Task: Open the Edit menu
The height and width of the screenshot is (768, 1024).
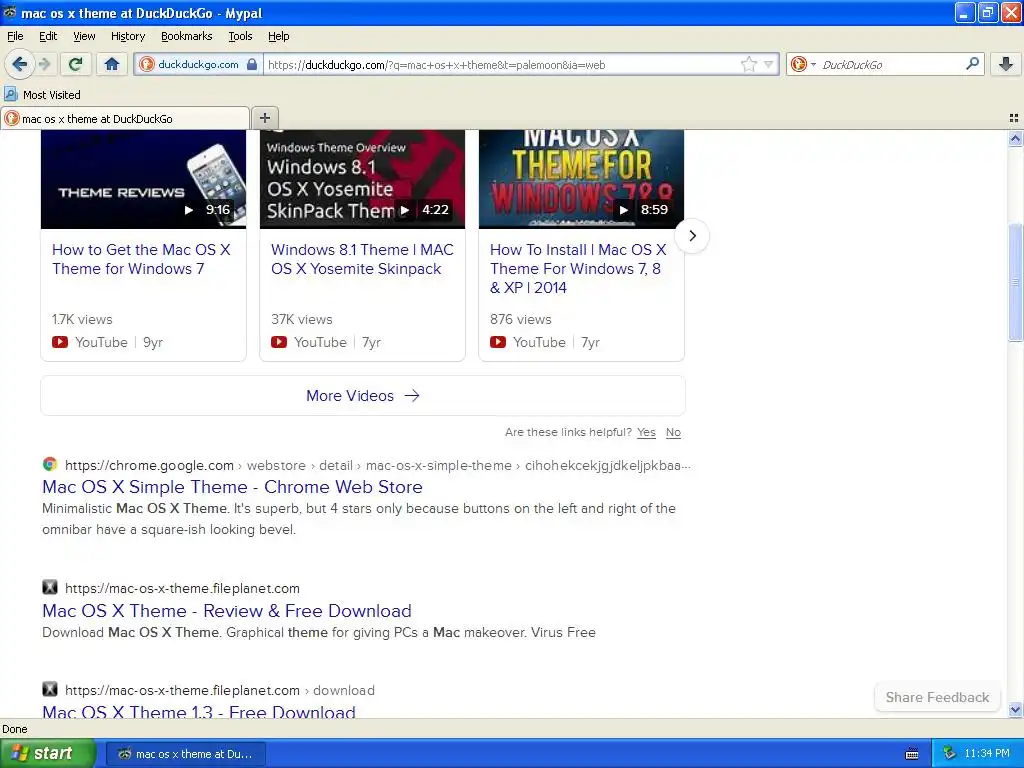Action: (x=48, y=36)
